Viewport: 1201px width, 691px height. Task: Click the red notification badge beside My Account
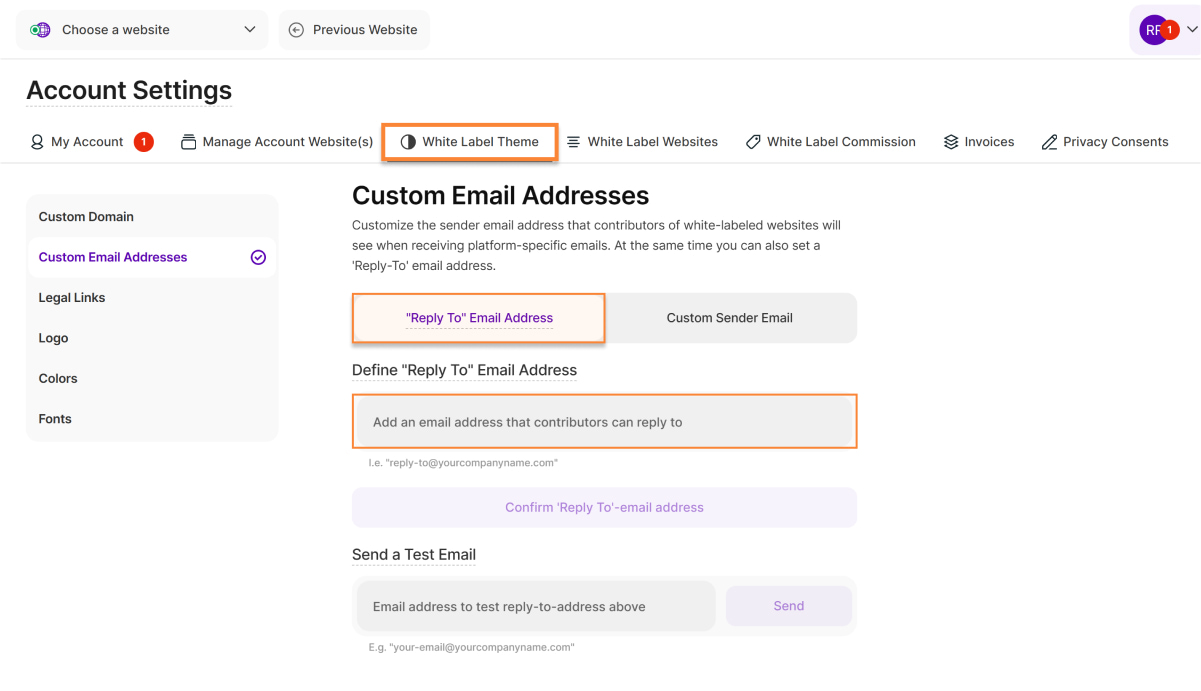[x=143, y=142]
